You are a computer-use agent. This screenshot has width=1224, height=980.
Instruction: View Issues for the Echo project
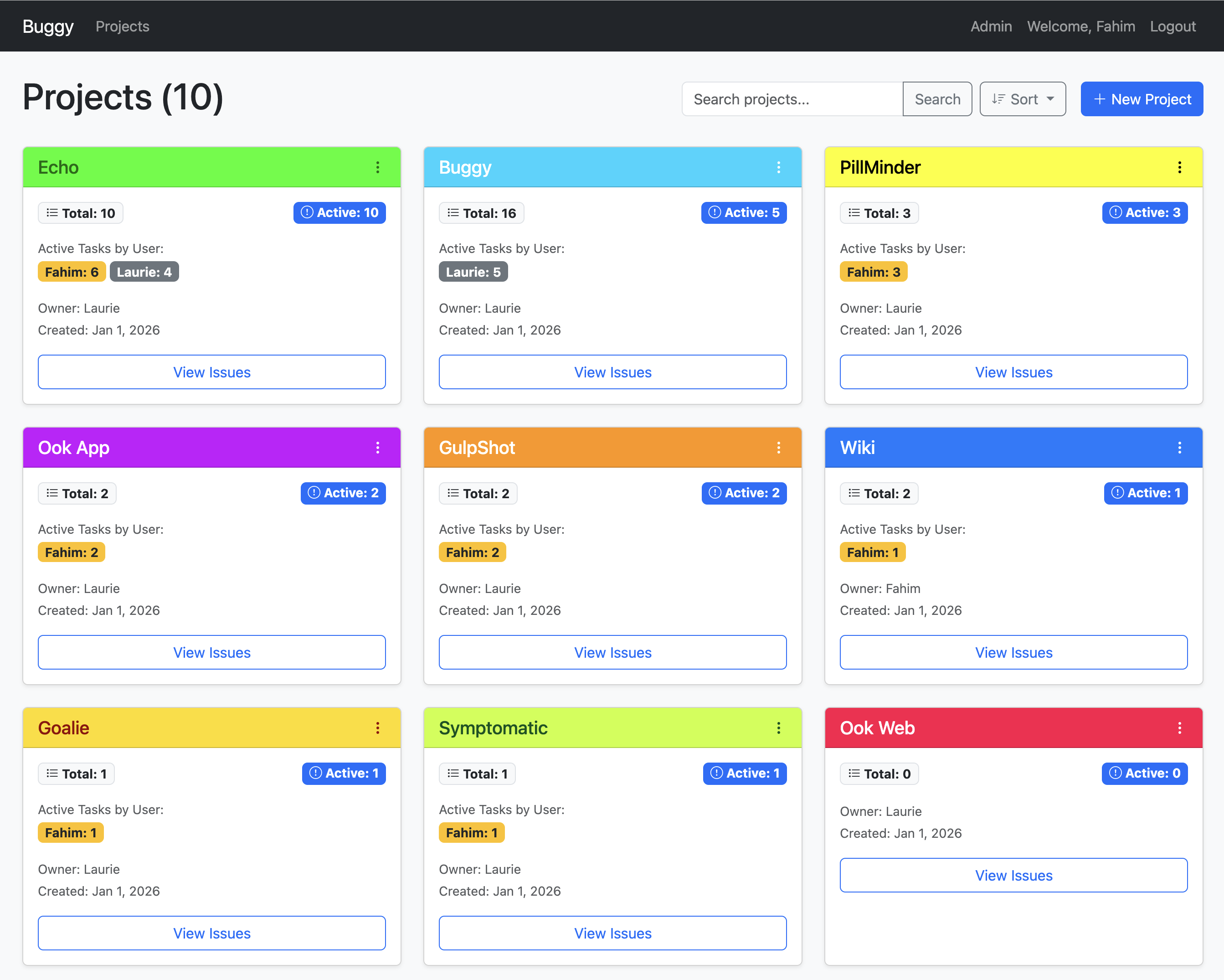pos(212,372)
